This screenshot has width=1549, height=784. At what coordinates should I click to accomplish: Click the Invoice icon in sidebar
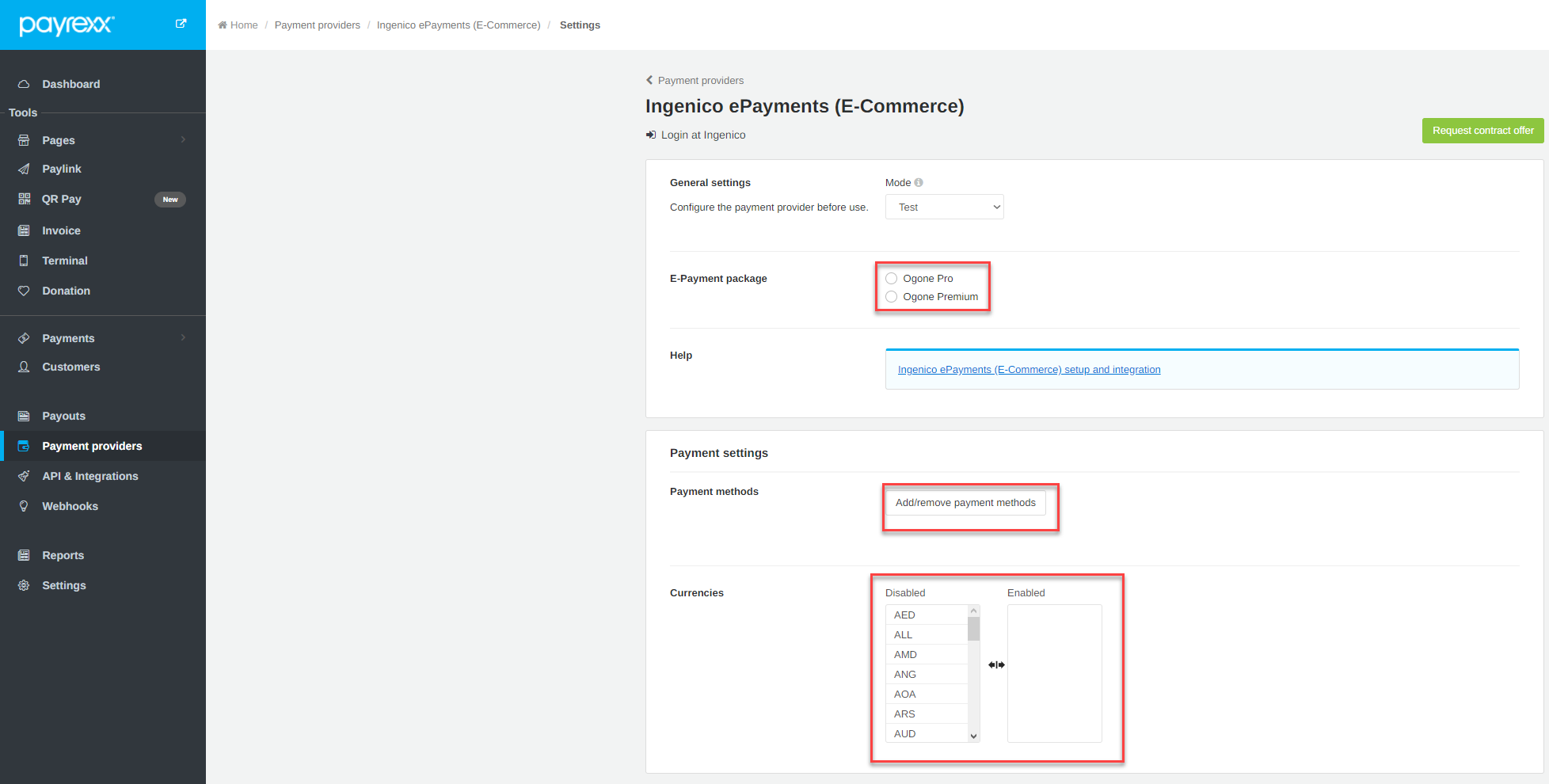24,230
